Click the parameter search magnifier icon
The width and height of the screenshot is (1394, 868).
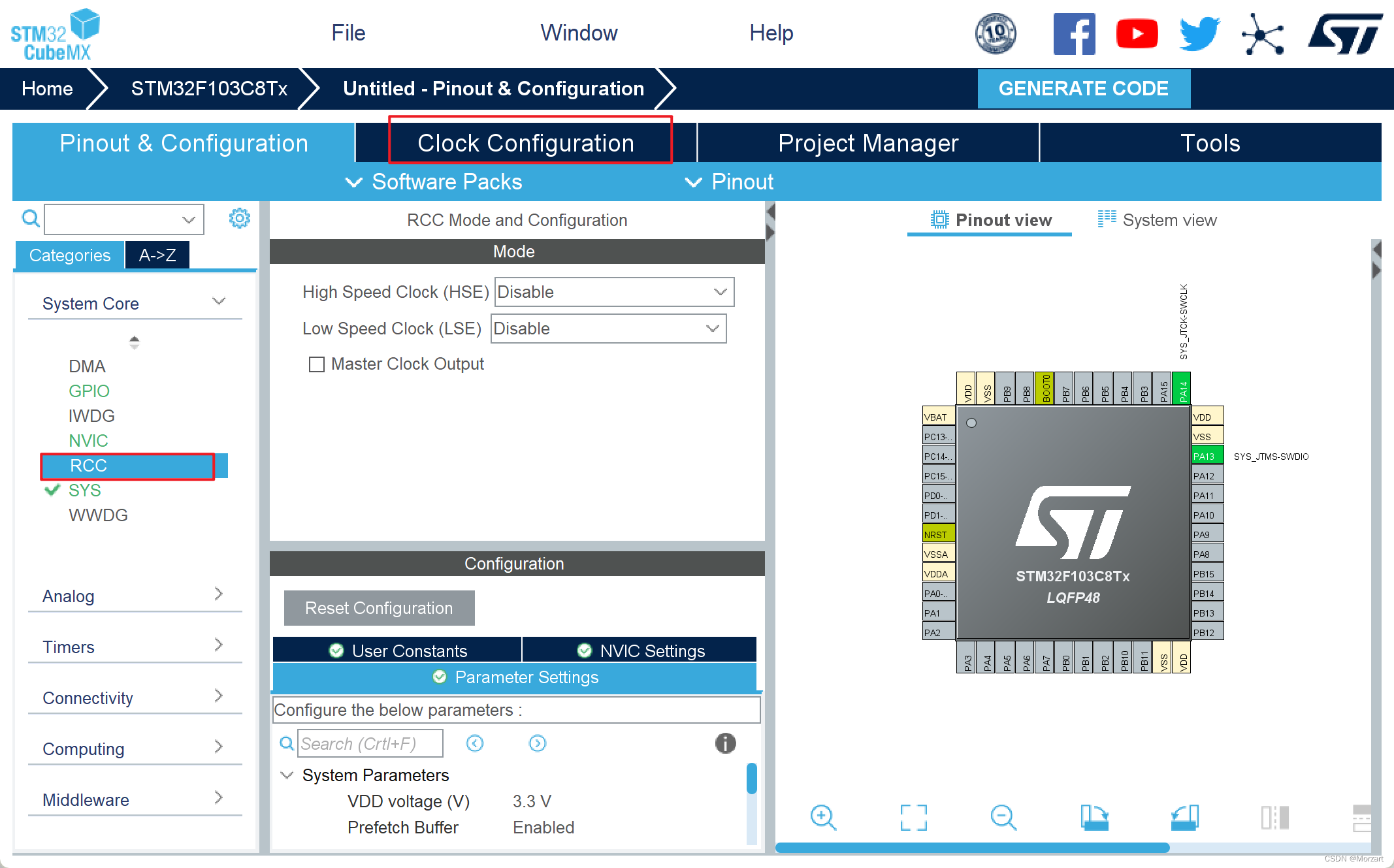287,743
